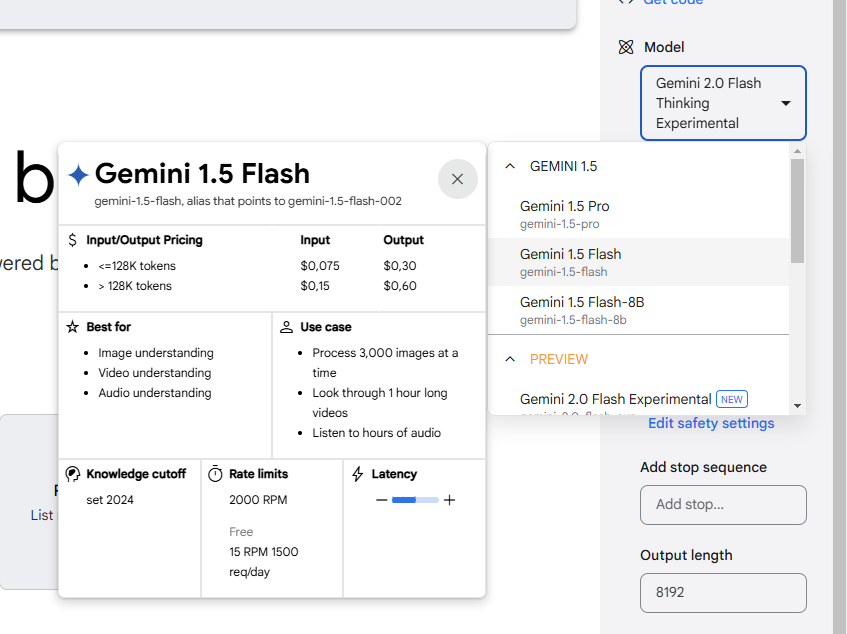Image resolution: width=847 pixels, height=634 pixels.
Task: Click 'Video understanding' bullet
Action: [154, 373]
